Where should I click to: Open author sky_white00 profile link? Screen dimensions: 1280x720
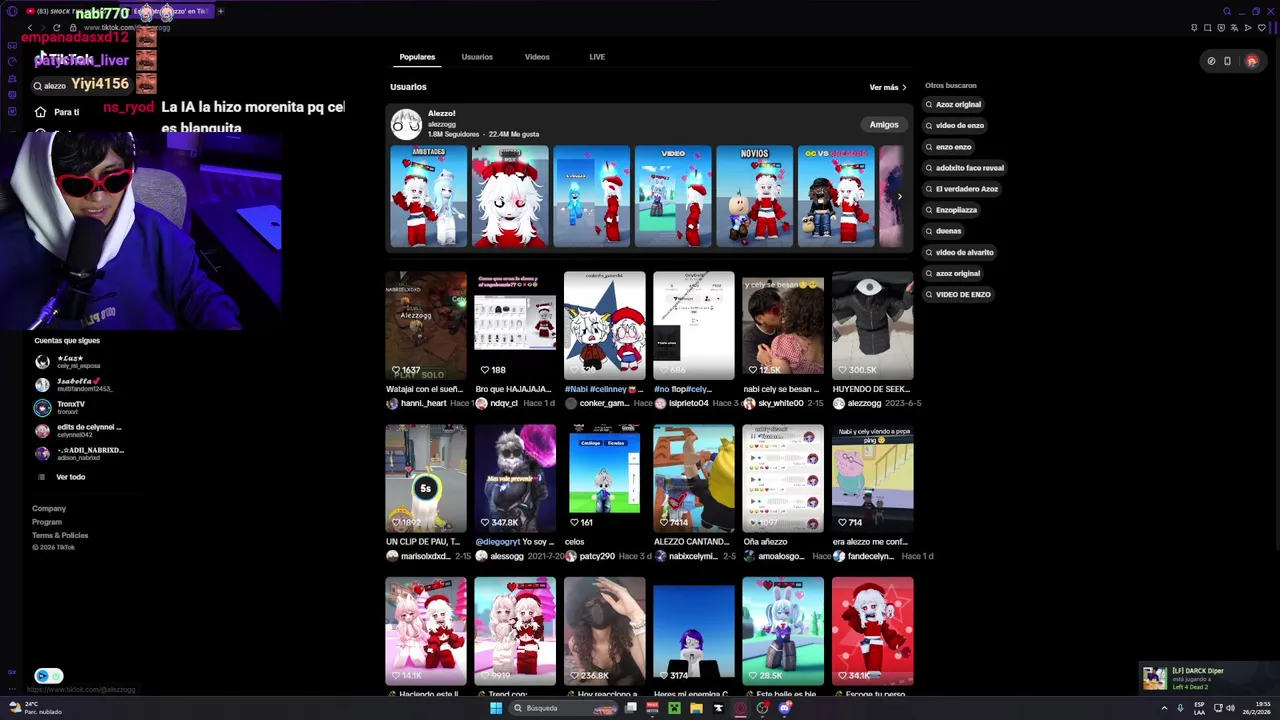click(781, 403)
